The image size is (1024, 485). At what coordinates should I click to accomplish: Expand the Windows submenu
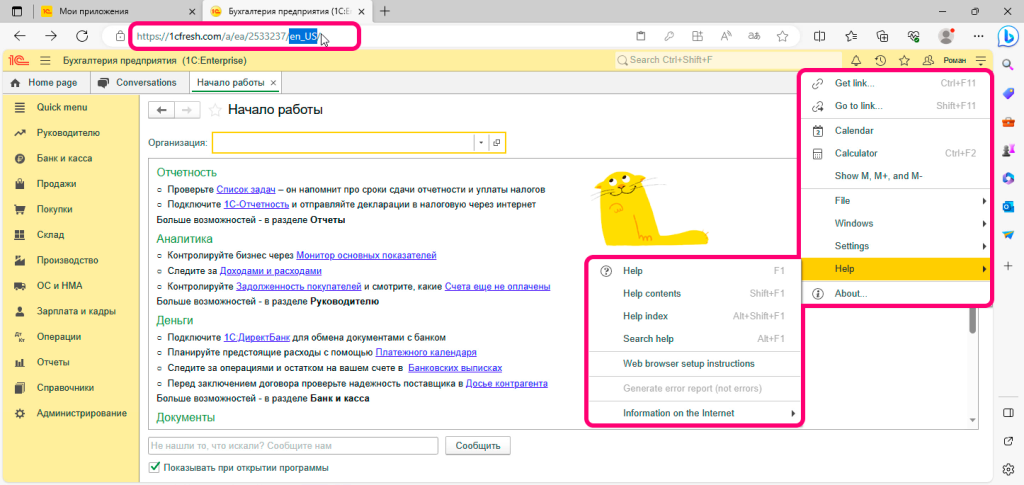[895, 223]
